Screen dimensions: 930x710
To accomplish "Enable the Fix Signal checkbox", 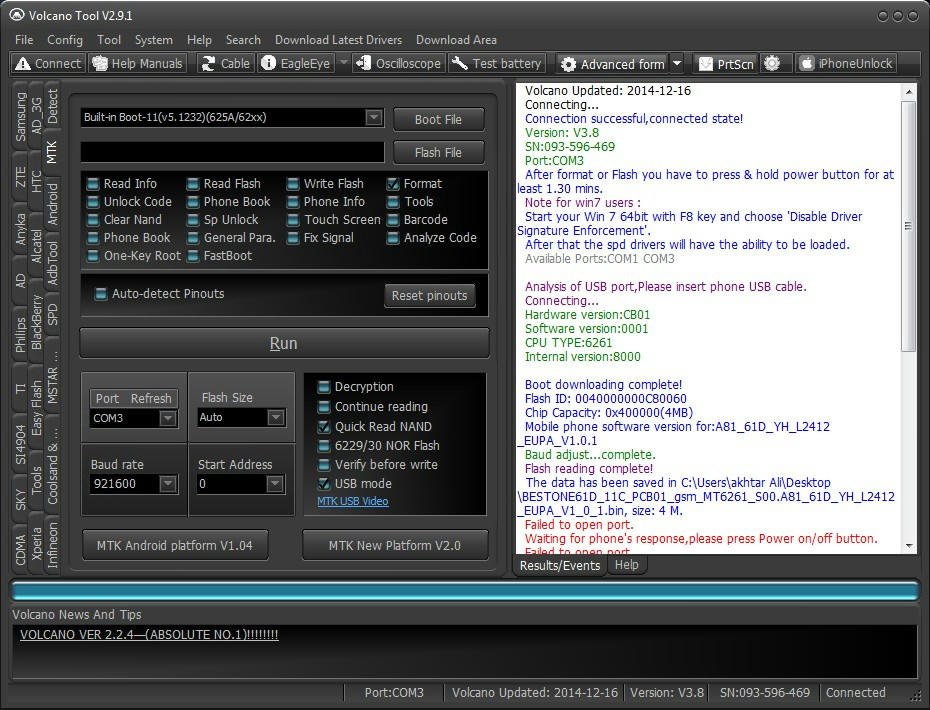I will (x=293, y=238).
